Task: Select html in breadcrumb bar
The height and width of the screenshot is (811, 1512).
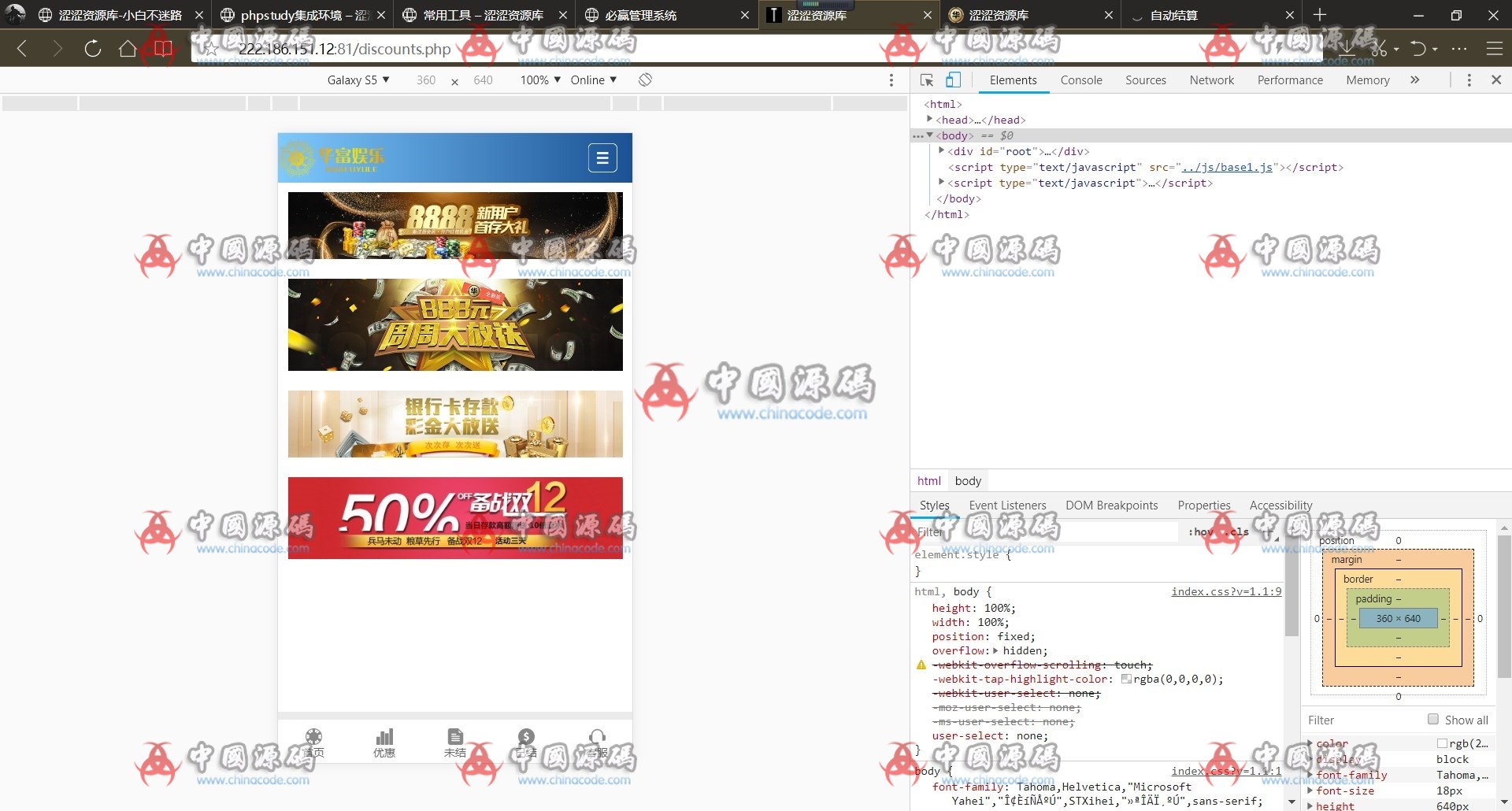Action: tap(929, 480)
